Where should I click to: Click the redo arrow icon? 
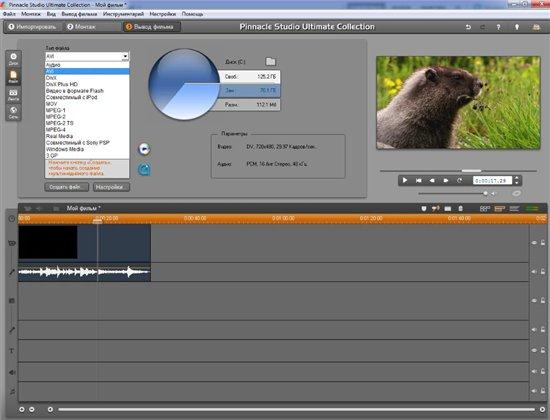(x=483, y=27)
